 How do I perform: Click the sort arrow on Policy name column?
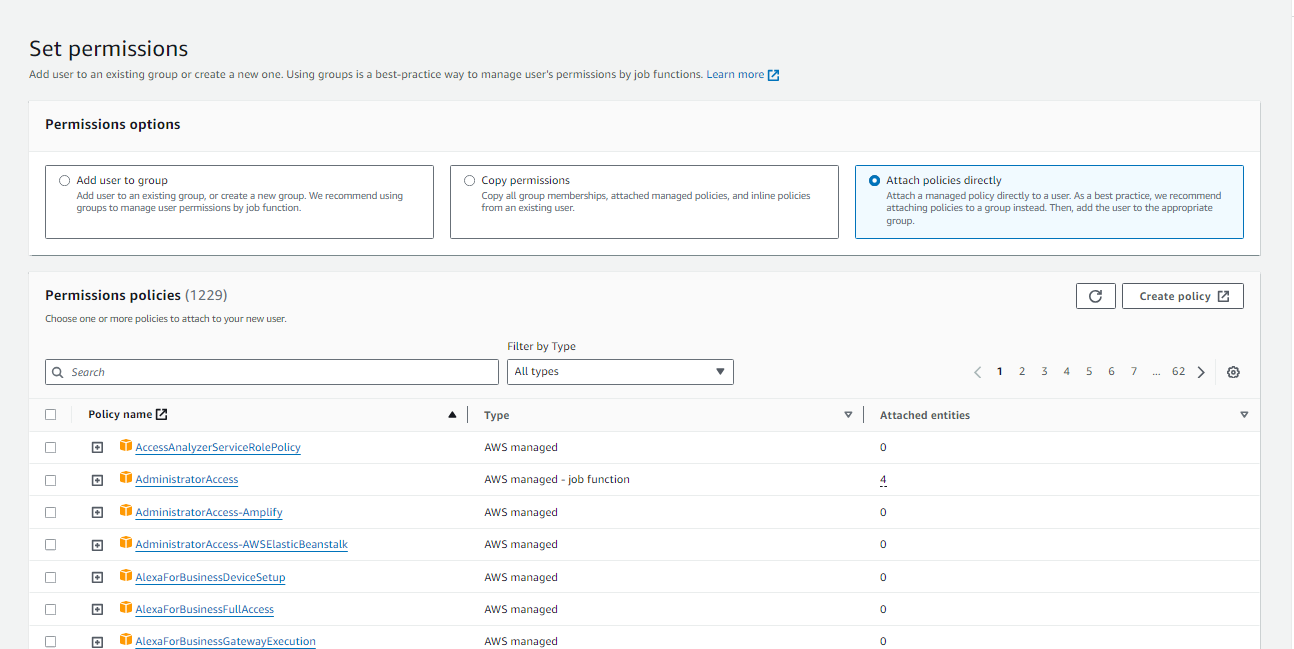pos(452,414)
